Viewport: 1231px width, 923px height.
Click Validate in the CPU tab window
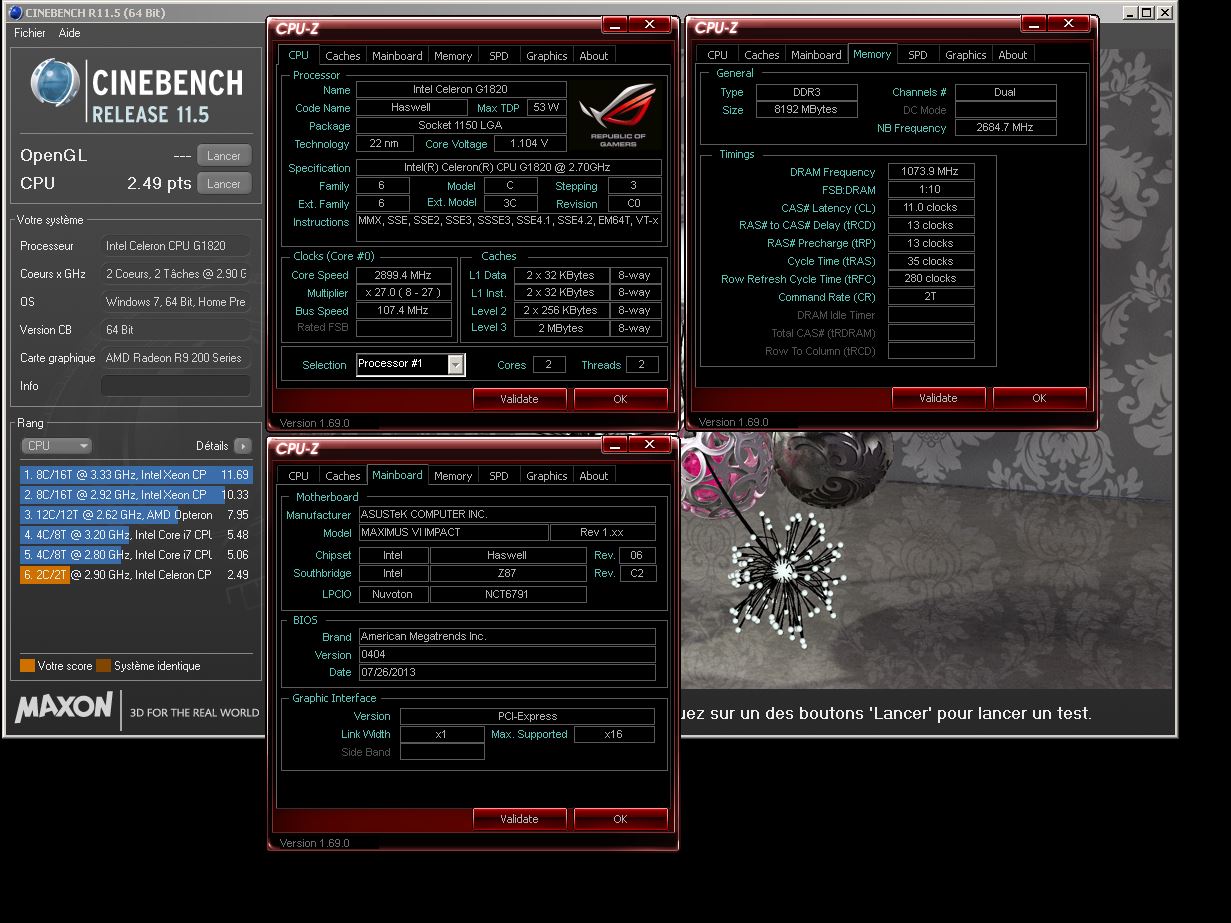(520, 399)
